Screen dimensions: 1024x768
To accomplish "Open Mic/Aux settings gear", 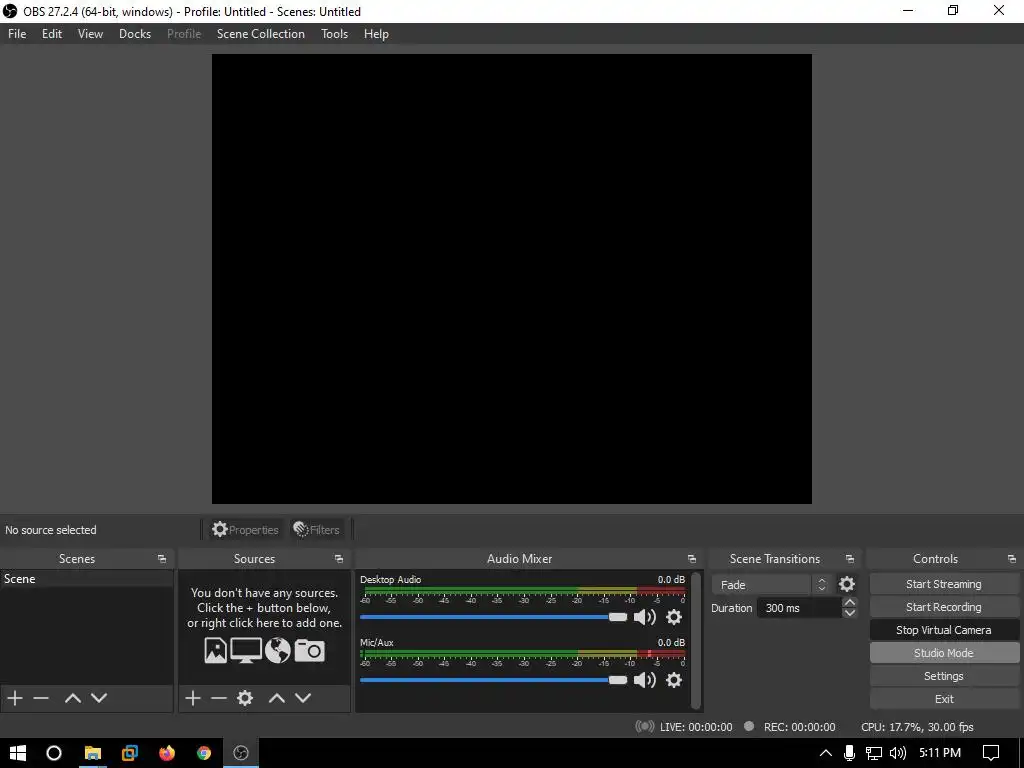I will click(674, 680).
